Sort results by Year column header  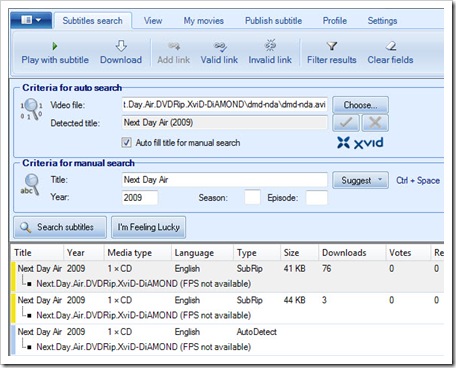(84, 253)
